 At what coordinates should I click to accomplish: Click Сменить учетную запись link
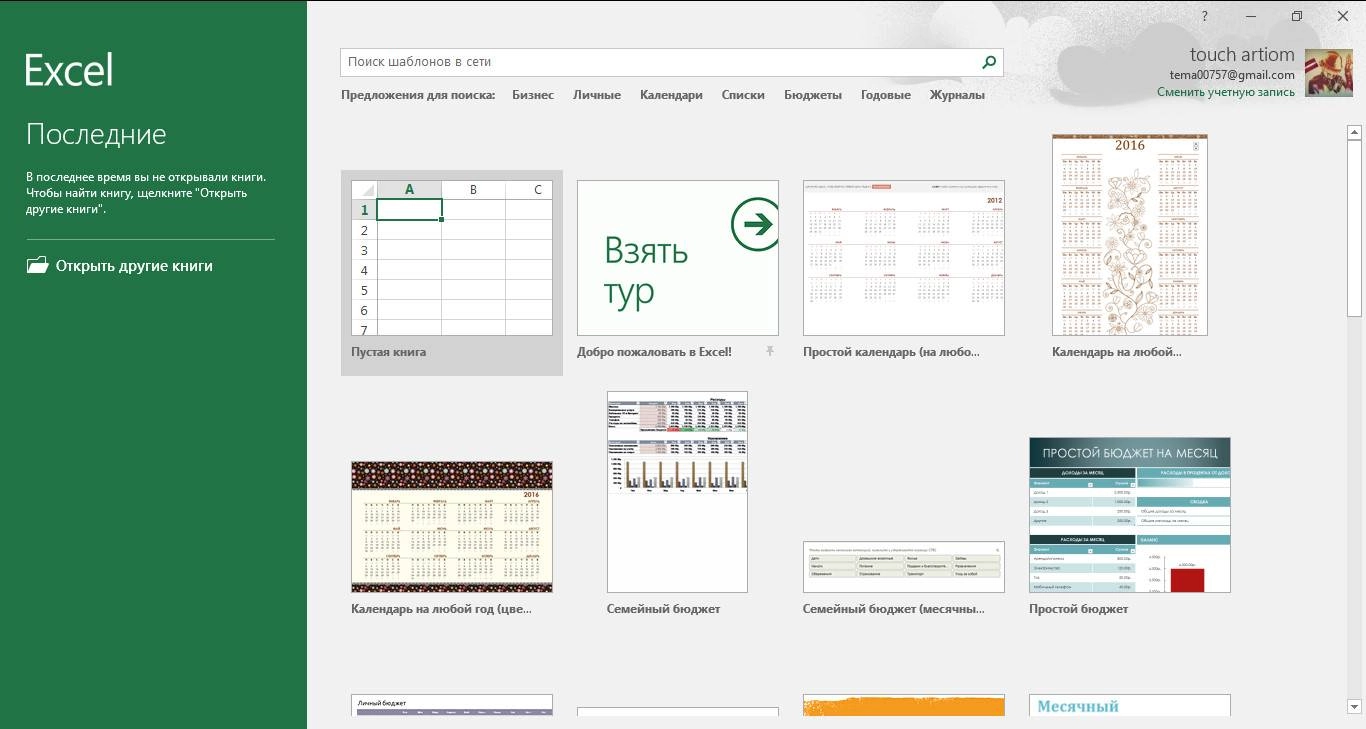[x=1226, y=92]
